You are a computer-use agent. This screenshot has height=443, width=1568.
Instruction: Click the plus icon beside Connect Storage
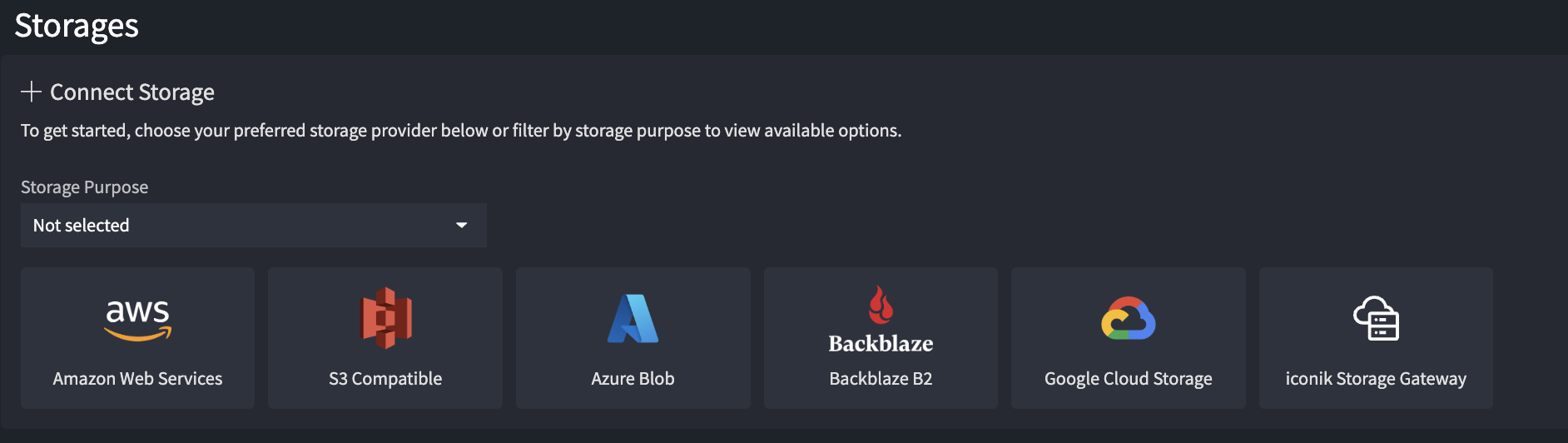(31, 92)
